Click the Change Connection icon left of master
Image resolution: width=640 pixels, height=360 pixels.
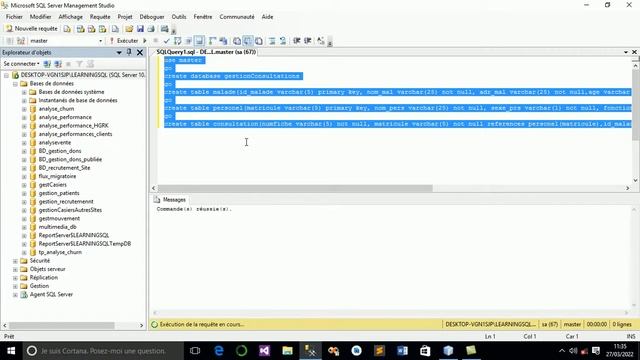[x=21, y=41]
